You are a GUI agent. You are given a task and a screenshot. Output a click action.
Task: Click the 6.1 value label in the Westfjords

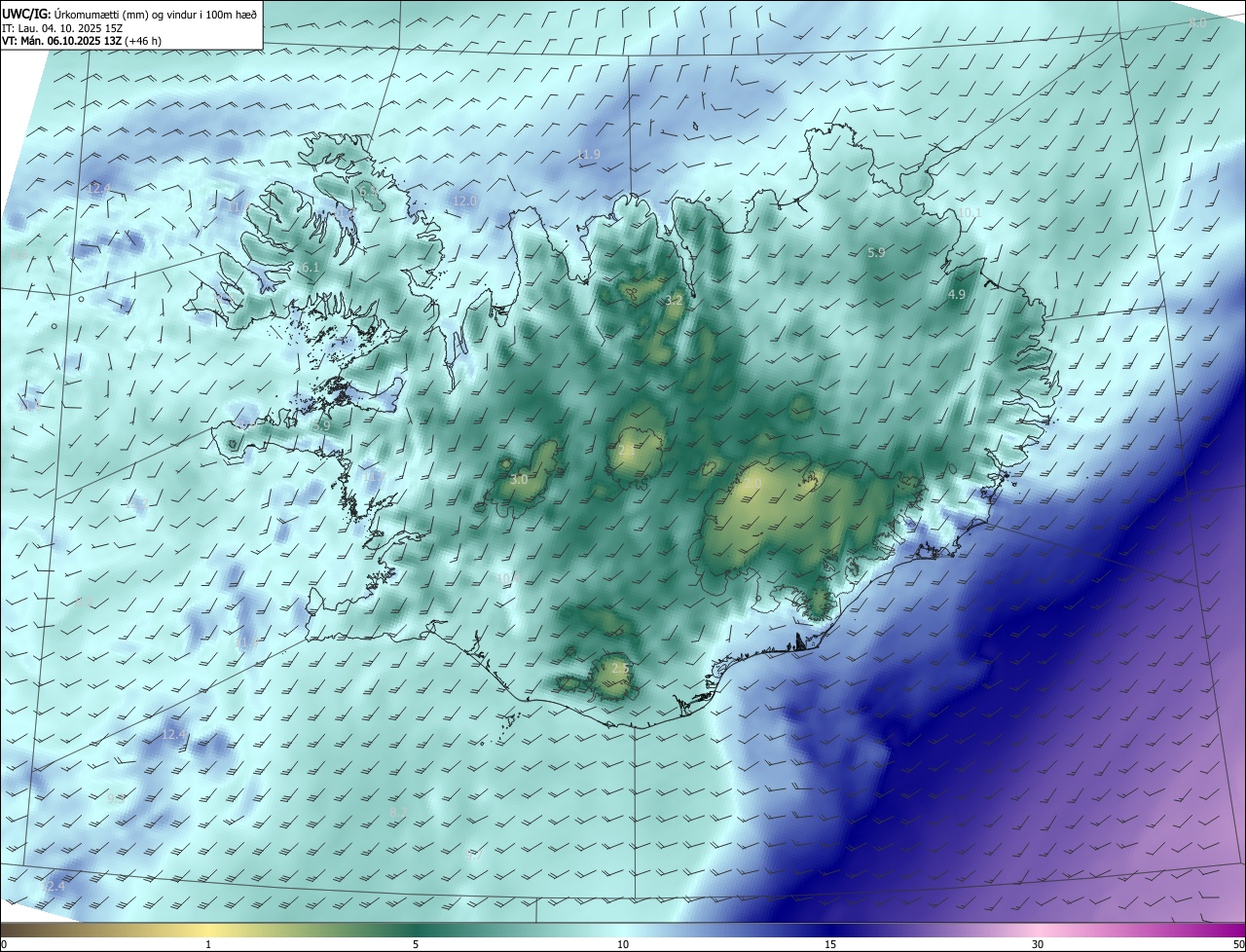pos(311,268)
